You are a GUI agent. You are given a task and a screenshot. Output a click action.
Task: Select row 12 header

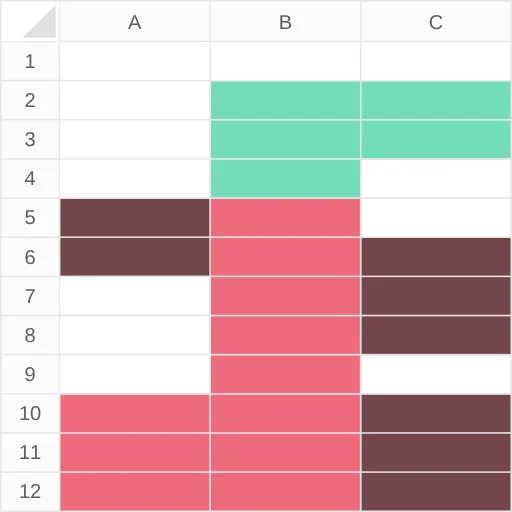tap(30, 491)
